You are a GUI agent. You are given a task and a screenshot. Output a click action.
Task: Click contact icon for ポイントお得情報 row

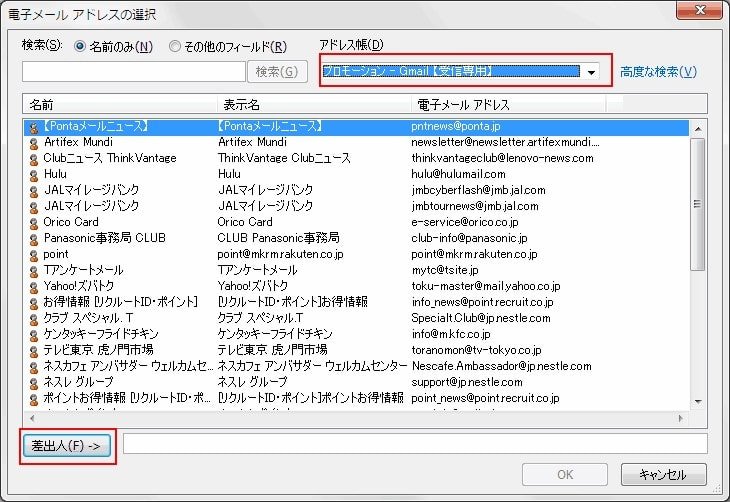tap(34, 400)
